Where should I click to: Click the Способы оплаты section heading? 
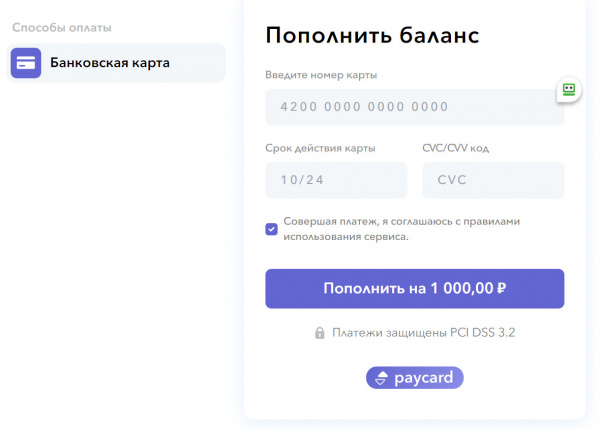pos(62,27)
